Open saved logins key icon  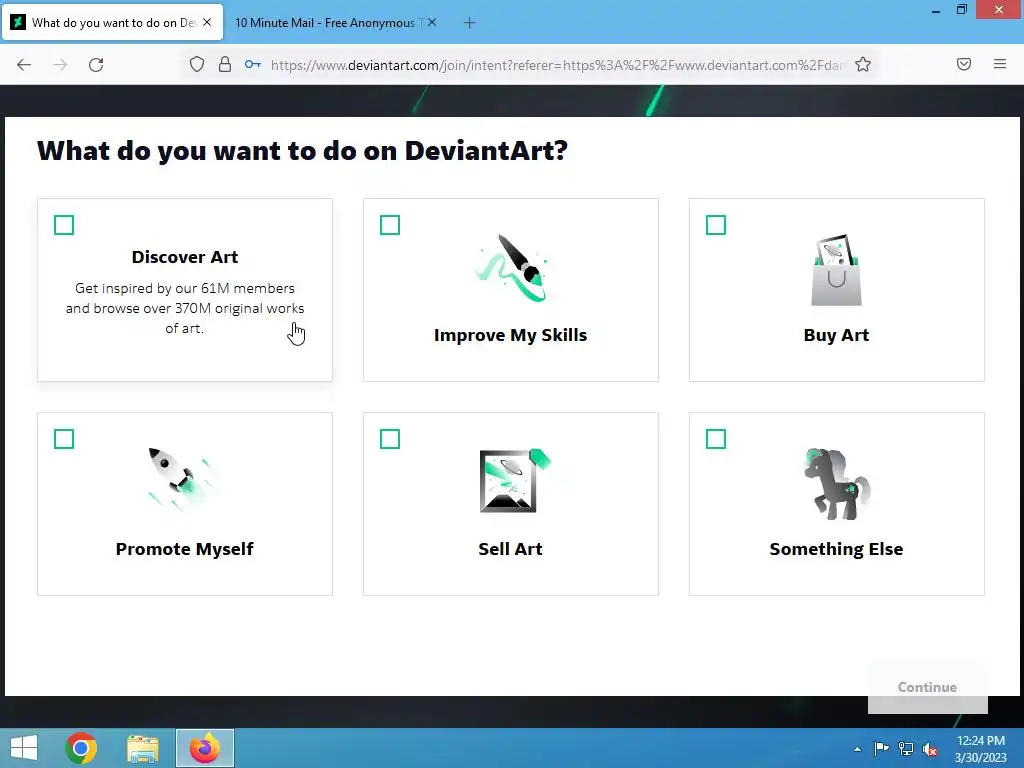coord(253,64)
